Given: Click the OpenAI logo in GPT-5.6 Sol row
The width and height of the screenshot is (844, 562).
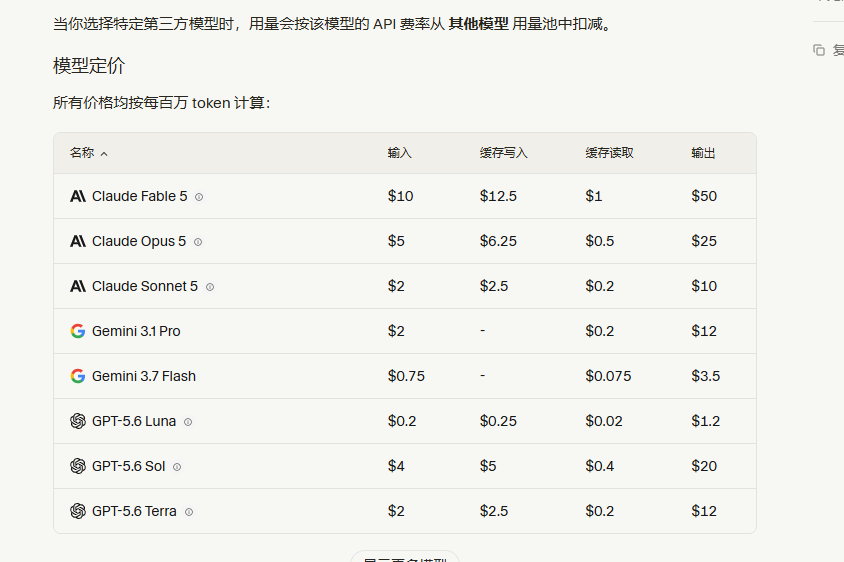Looking at the screenshot, I should [78, 466].
